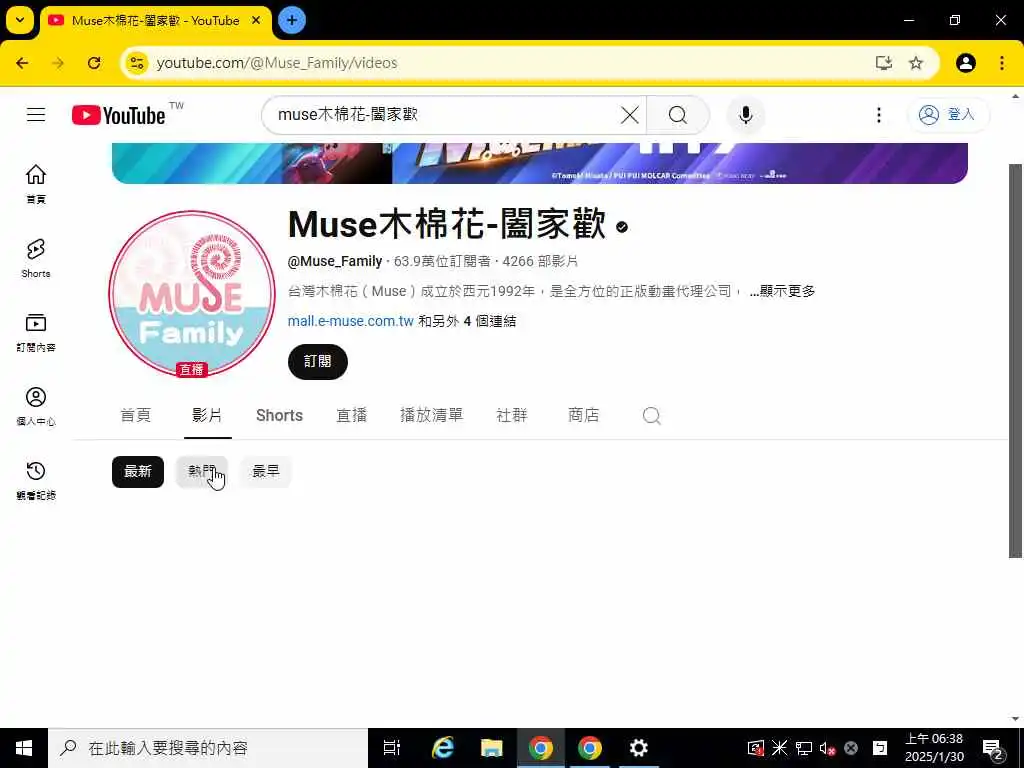Screen dimensions: 1024x768
Task: Launch Internet Explorer from taskbar
Action: (443, 748)
